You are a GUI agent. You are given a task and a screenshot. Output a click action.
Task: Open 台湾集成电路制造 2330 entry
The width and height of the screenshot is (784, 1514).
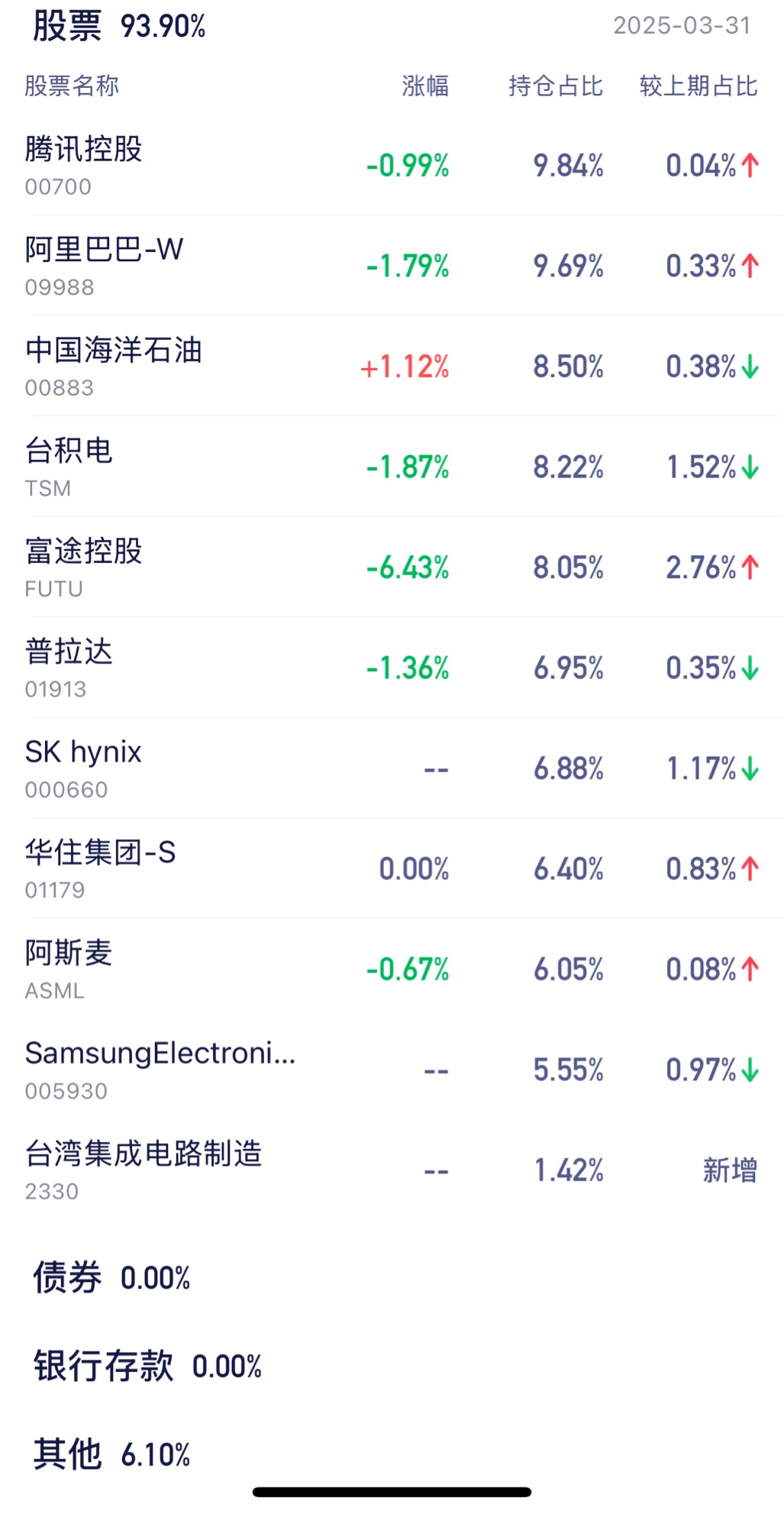click(x=392, y=1169)
